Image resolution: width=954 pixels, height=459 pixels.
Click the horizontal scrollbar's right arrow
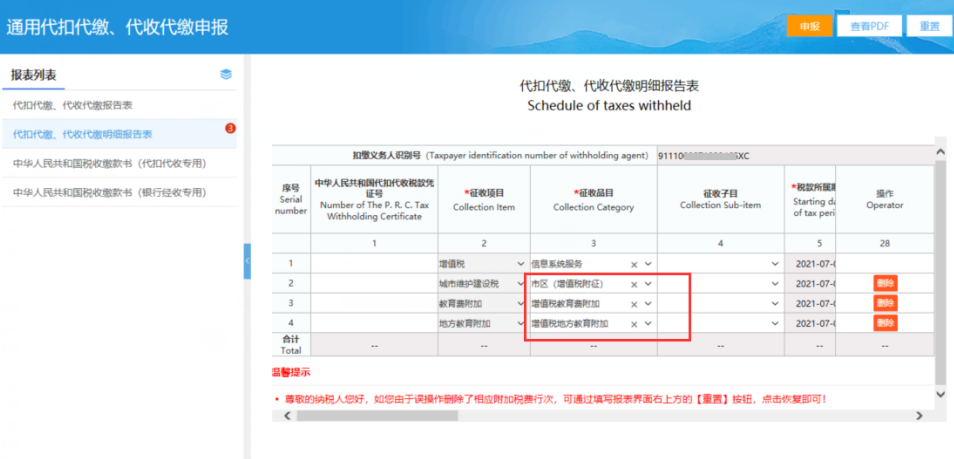(x=919, y=416)
